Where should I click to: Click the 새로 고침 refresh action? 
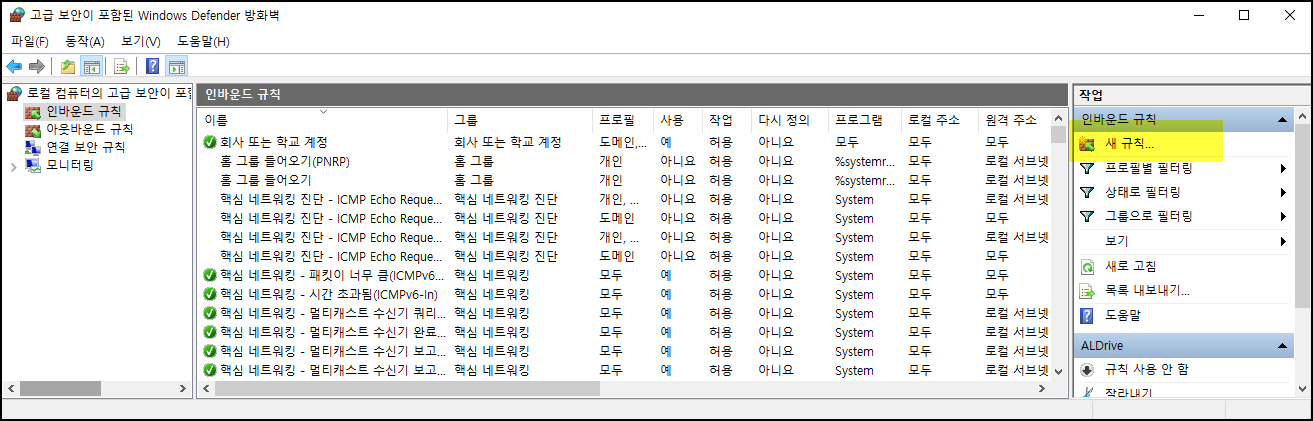[x=1131, y=266]
